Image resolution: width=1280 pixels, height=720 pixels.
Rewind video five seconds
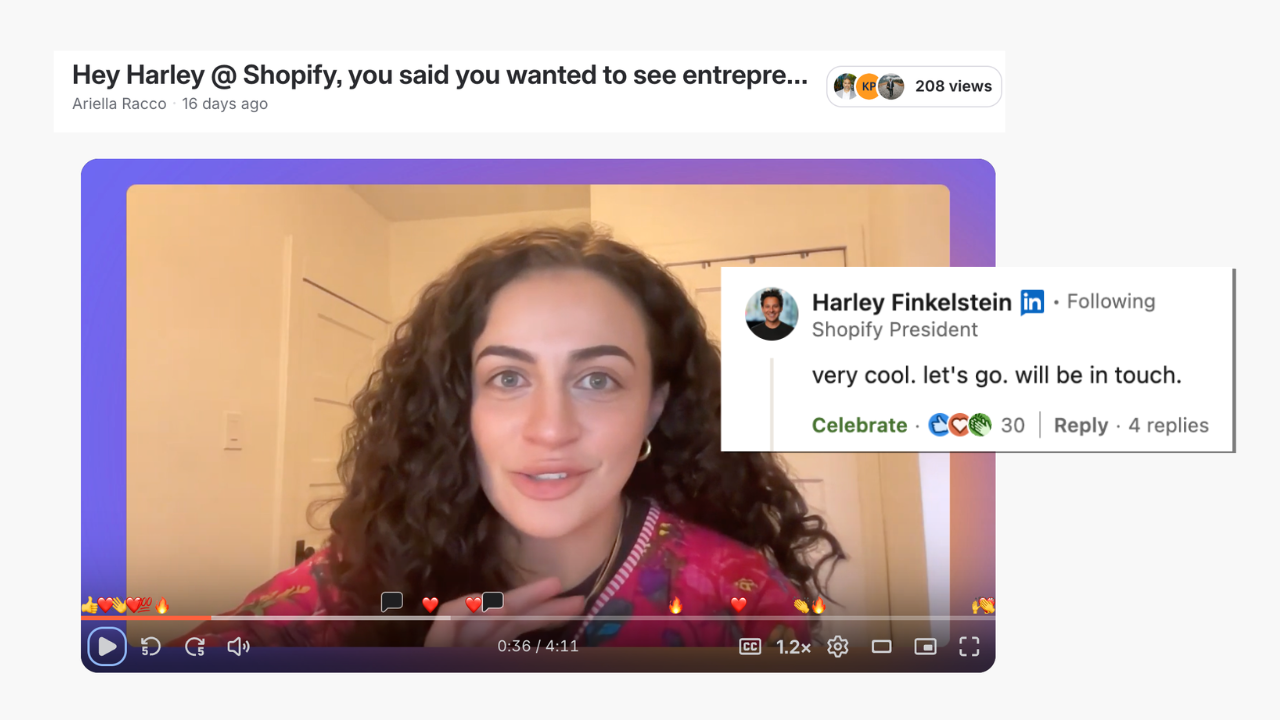click(151, 647)
